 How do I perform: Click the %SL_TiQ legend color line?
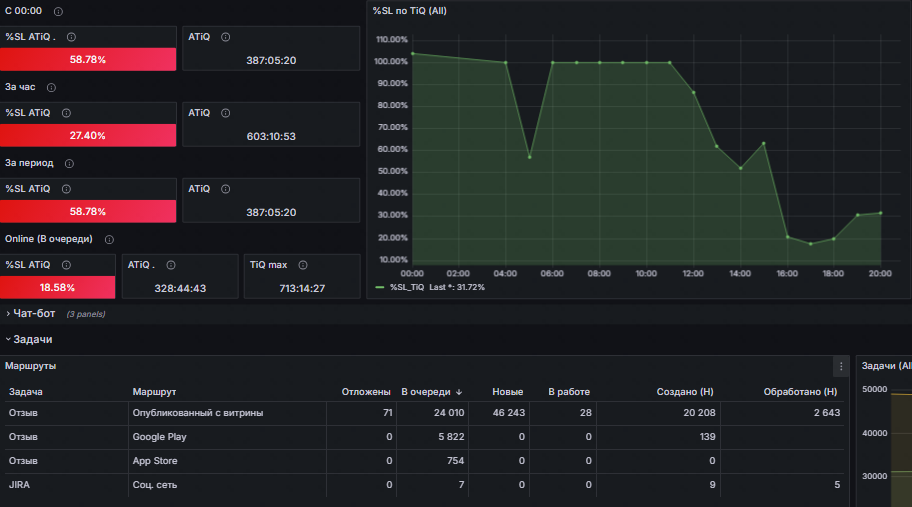(379, 287)
